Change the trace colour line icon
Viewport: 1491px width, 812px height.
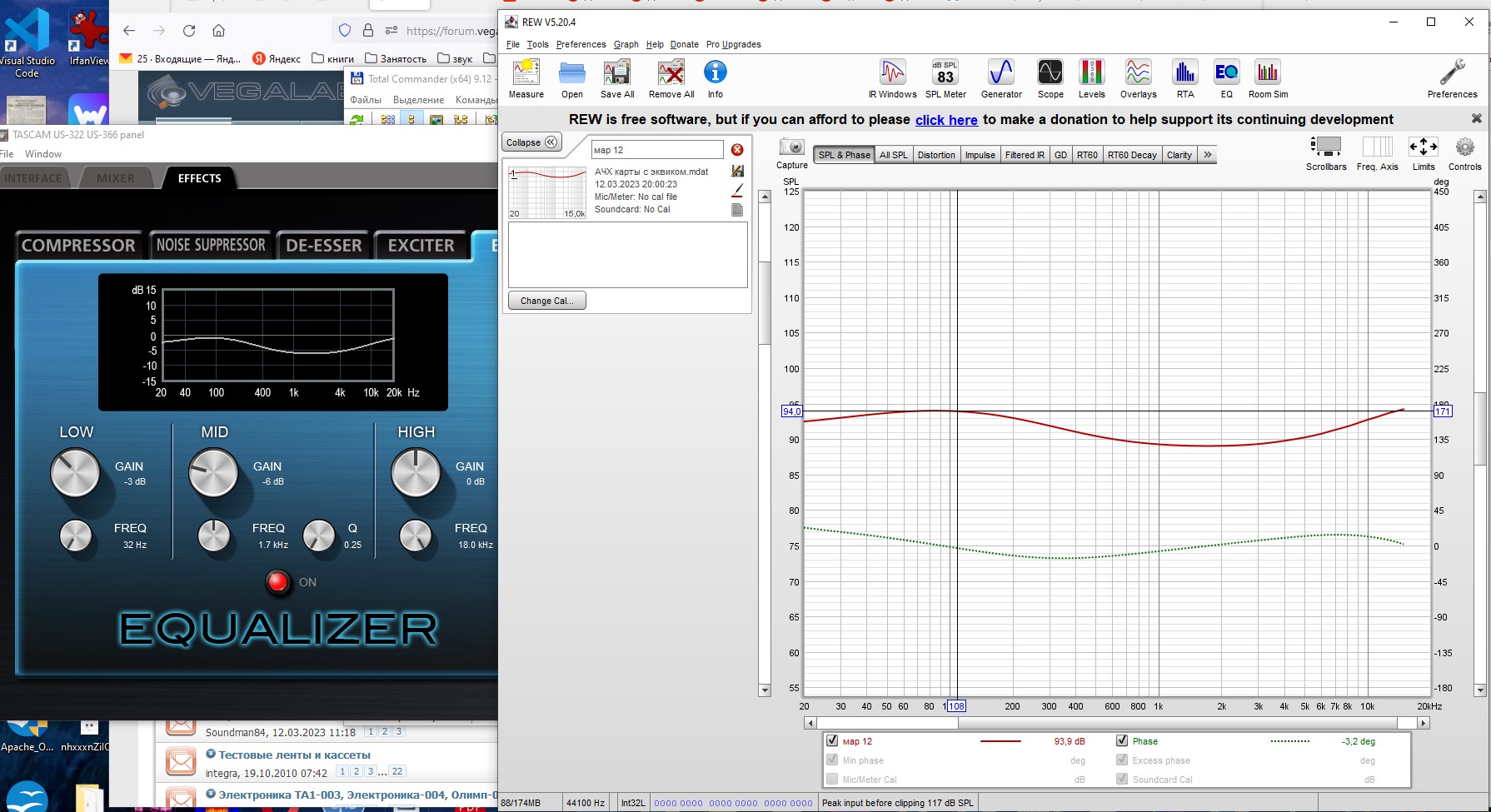point(737,191)
